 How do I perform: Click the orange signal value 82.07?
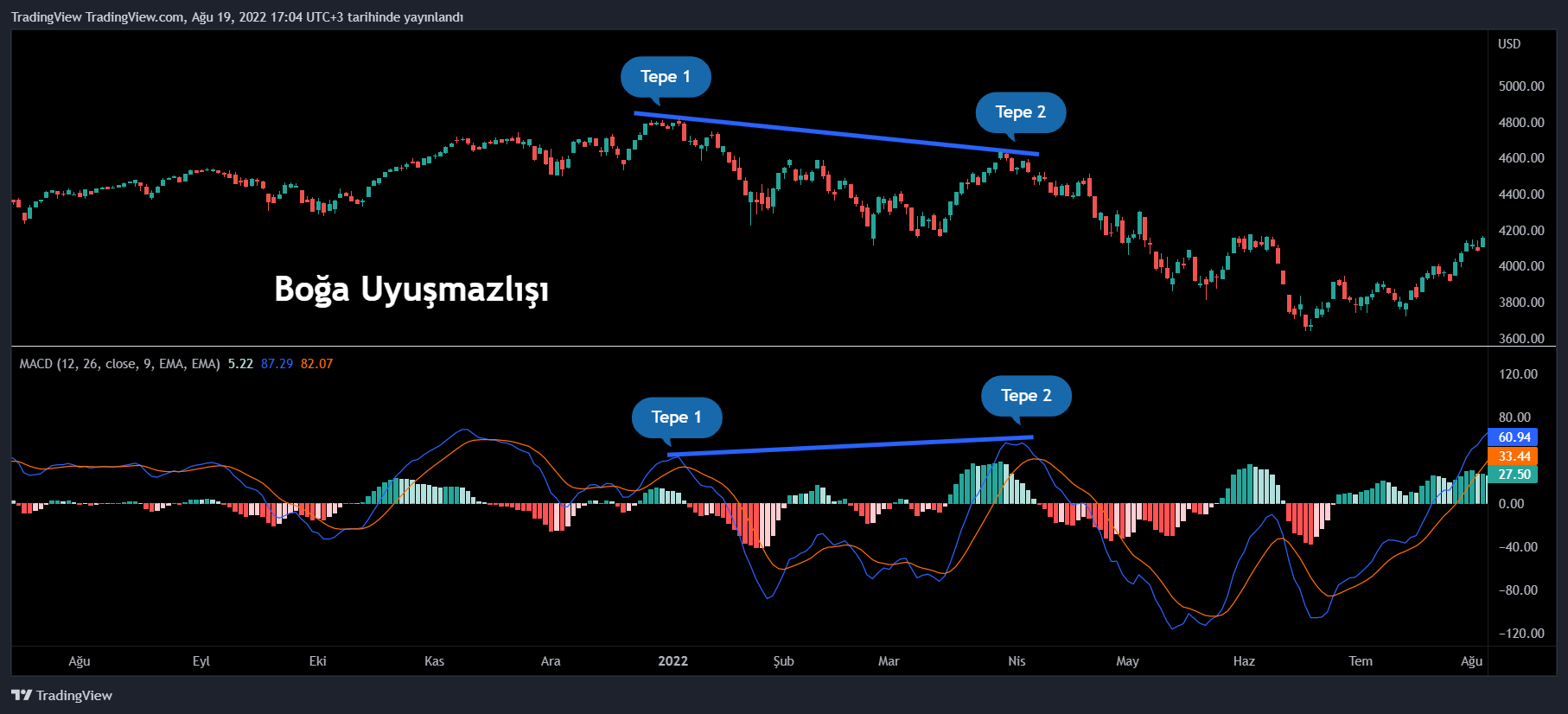[x=316, y=364]
